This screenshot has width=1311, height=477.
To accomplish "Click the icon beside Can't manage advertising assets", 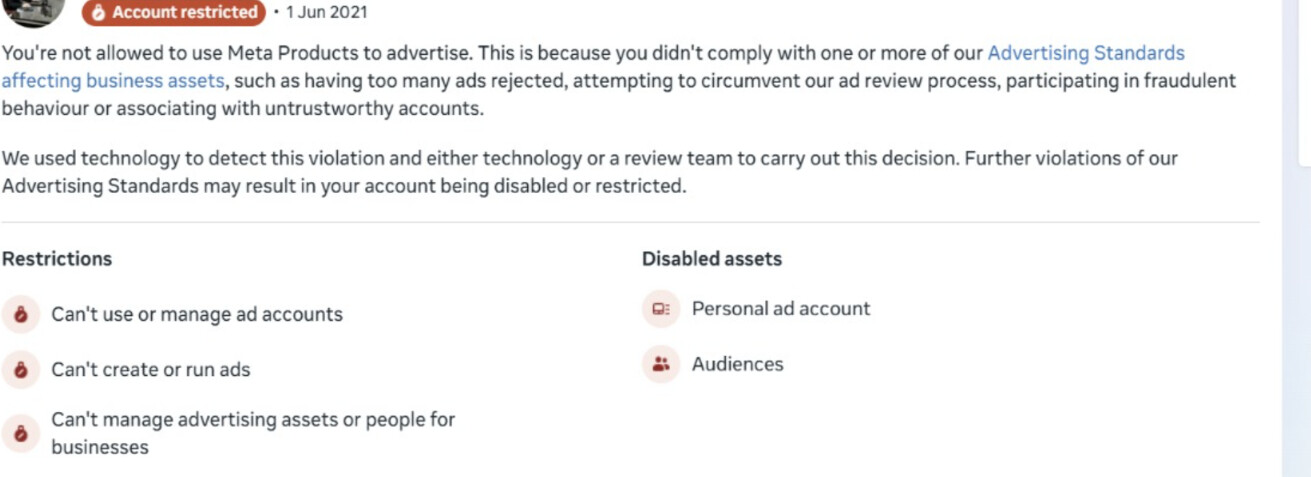I will pos(20,433).
